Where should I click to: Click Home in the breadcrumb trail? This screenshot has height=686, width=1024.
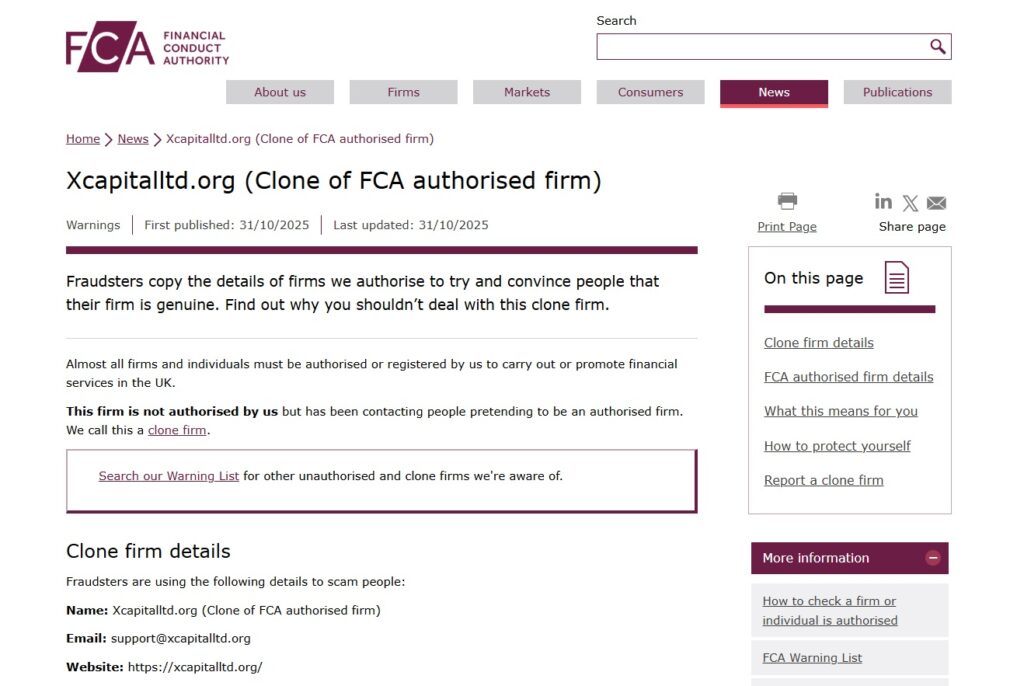[83, 139]
